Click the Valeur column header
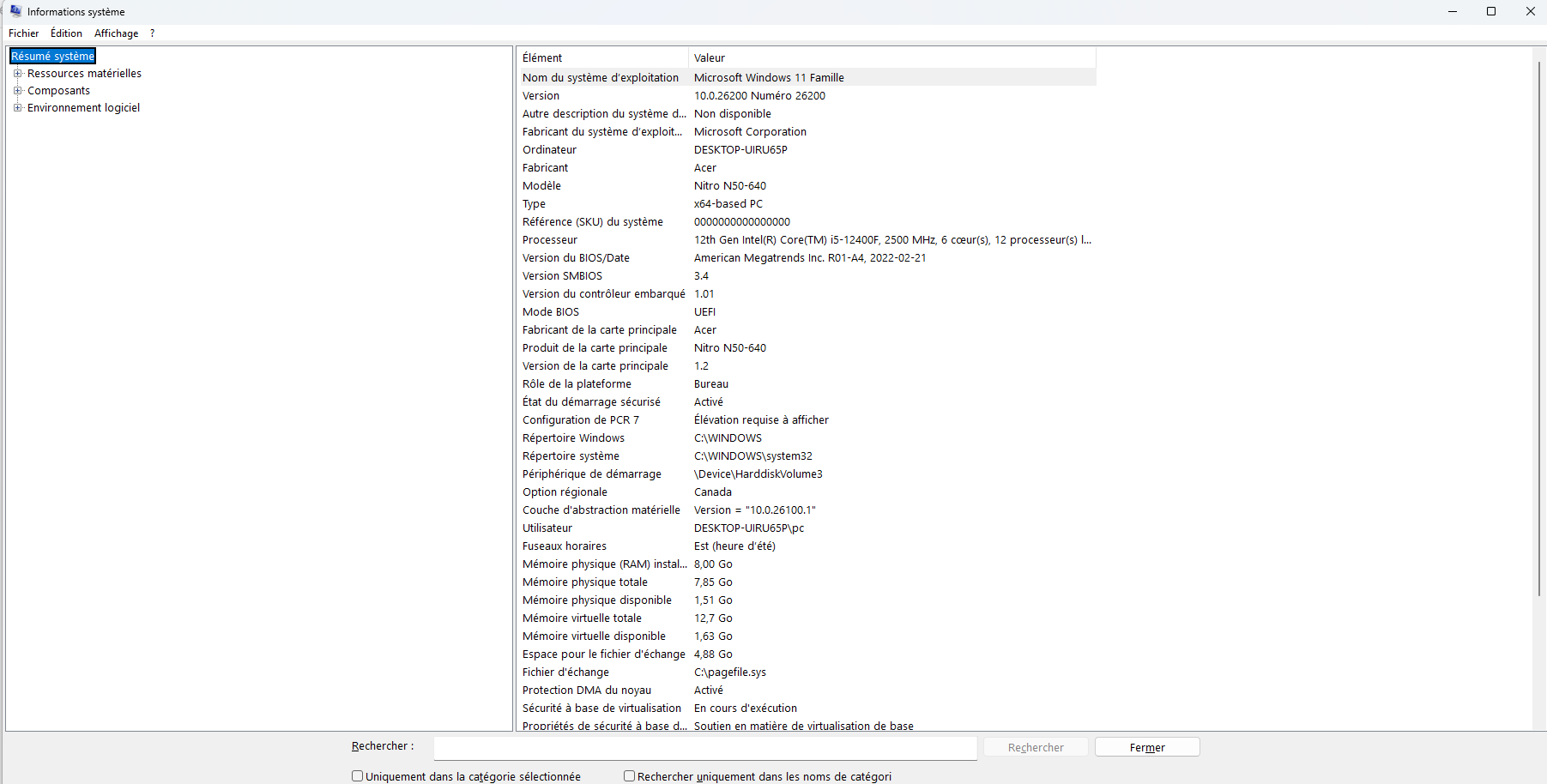Screen dimensions: 1547x784 [x=892, y=57]
